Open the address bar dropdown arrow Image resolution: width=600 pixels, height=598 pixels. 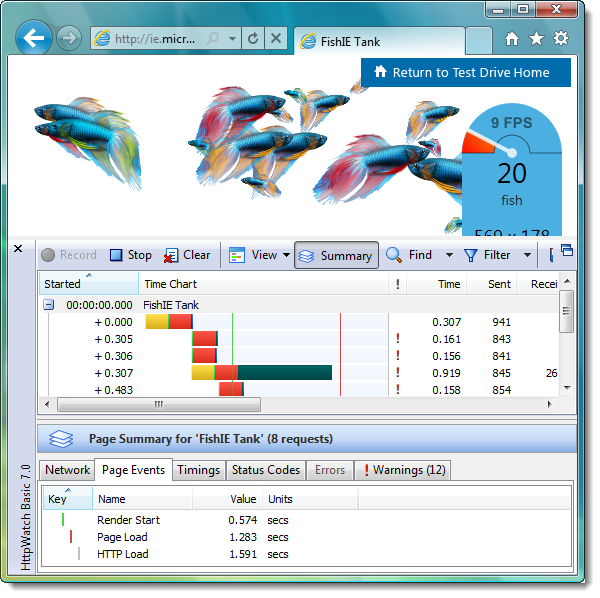[x=232, y=38]
